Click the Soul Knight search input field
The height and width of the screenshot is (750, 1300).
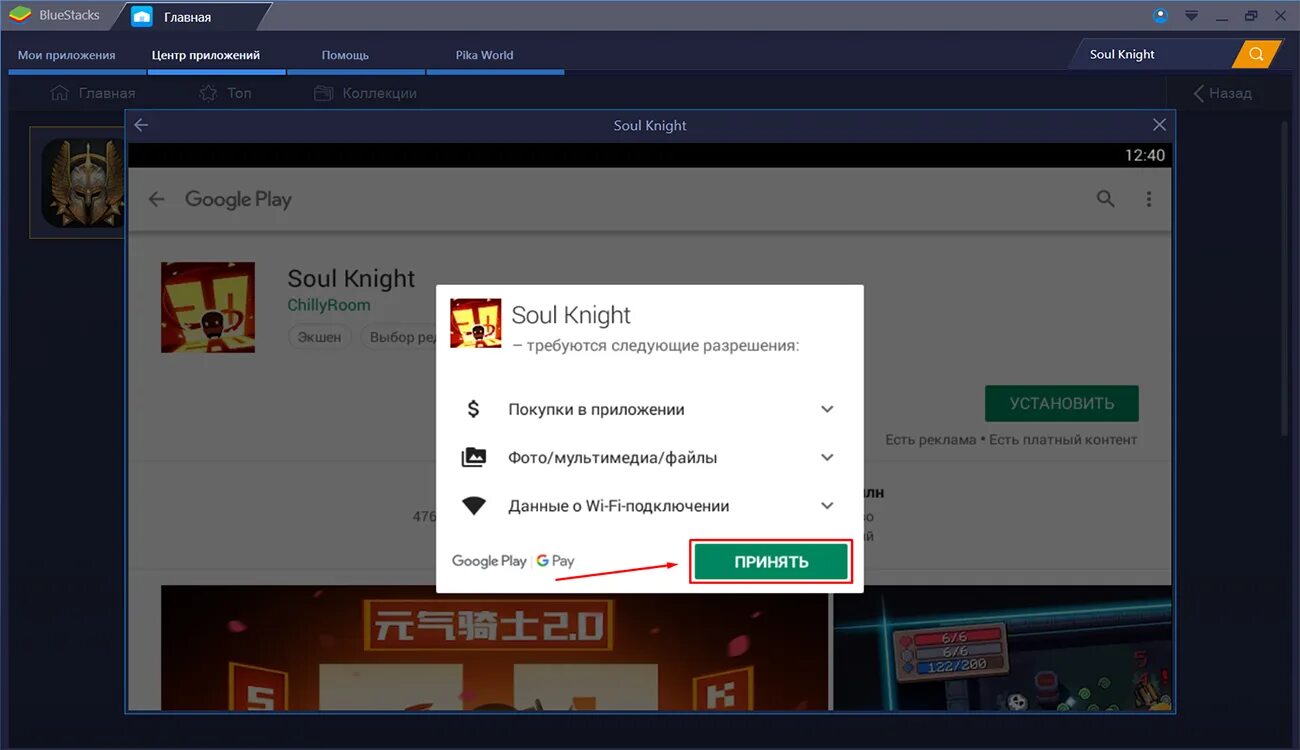1155,54
